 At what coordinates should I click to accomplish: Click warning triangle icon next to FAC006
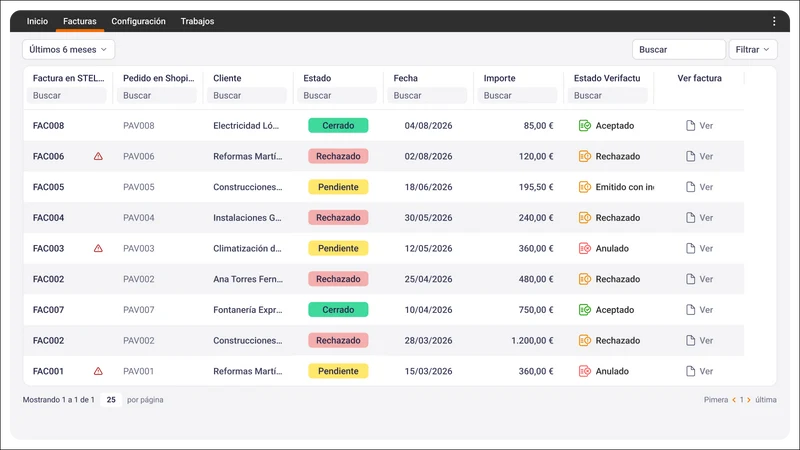point(98,156)
